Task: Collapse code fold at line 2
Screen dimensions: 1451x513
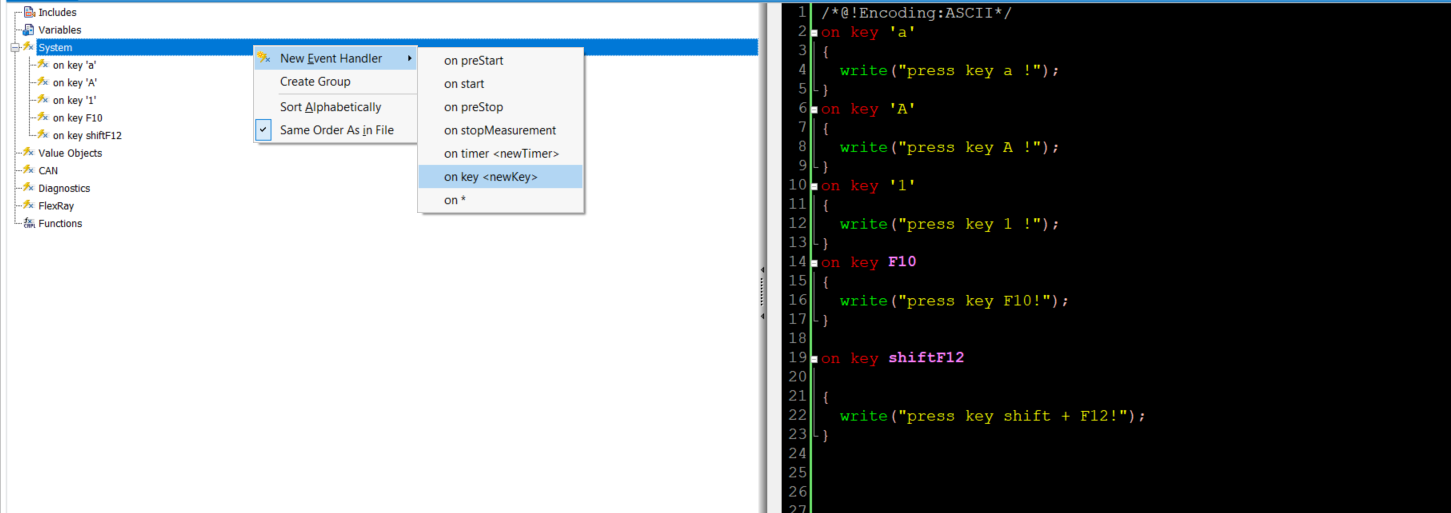Action: coord(814,33)
